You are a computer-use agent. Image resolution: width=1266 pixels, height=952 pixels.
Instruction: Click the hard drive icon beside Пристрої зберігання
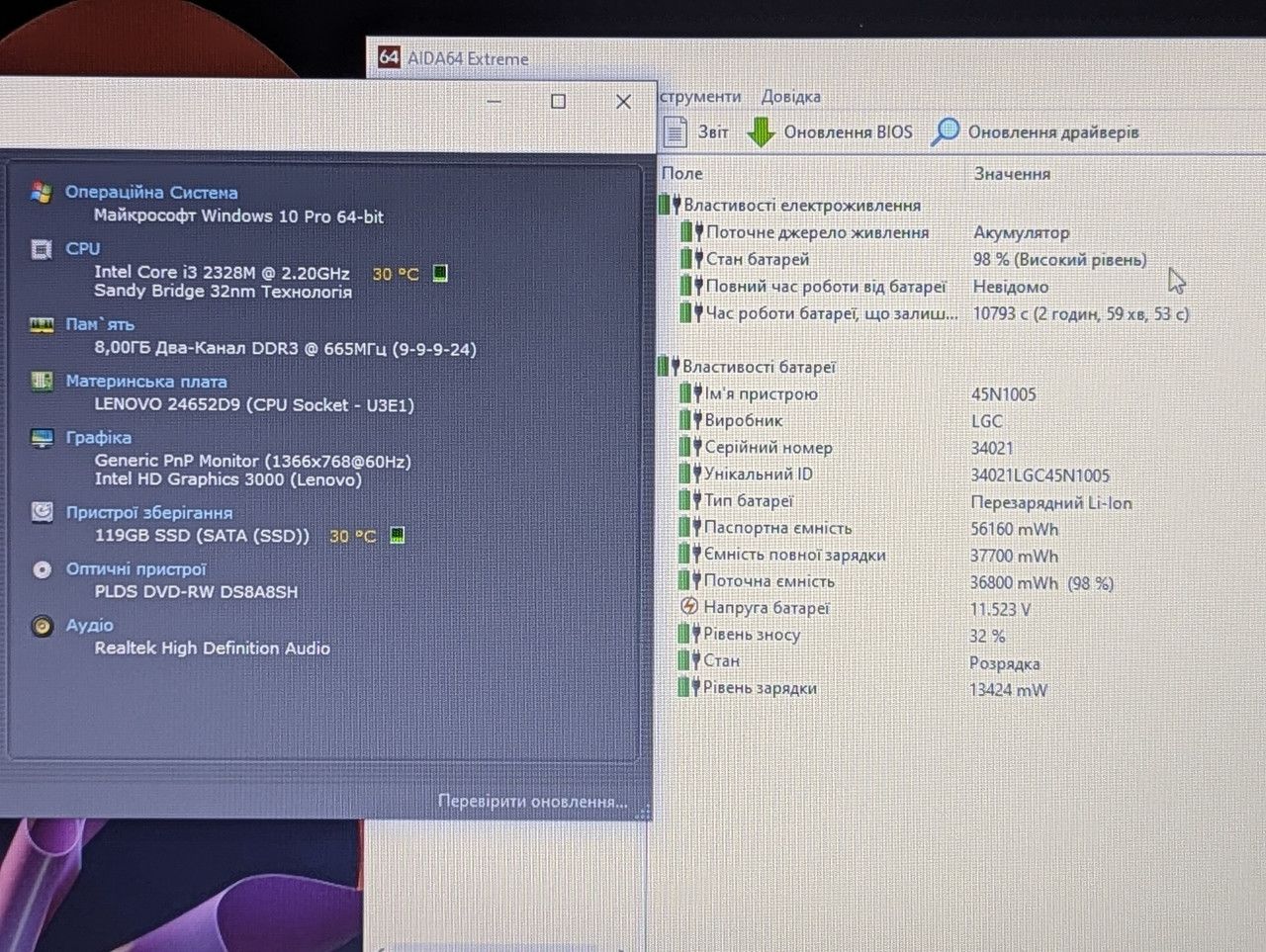[42, 512]
